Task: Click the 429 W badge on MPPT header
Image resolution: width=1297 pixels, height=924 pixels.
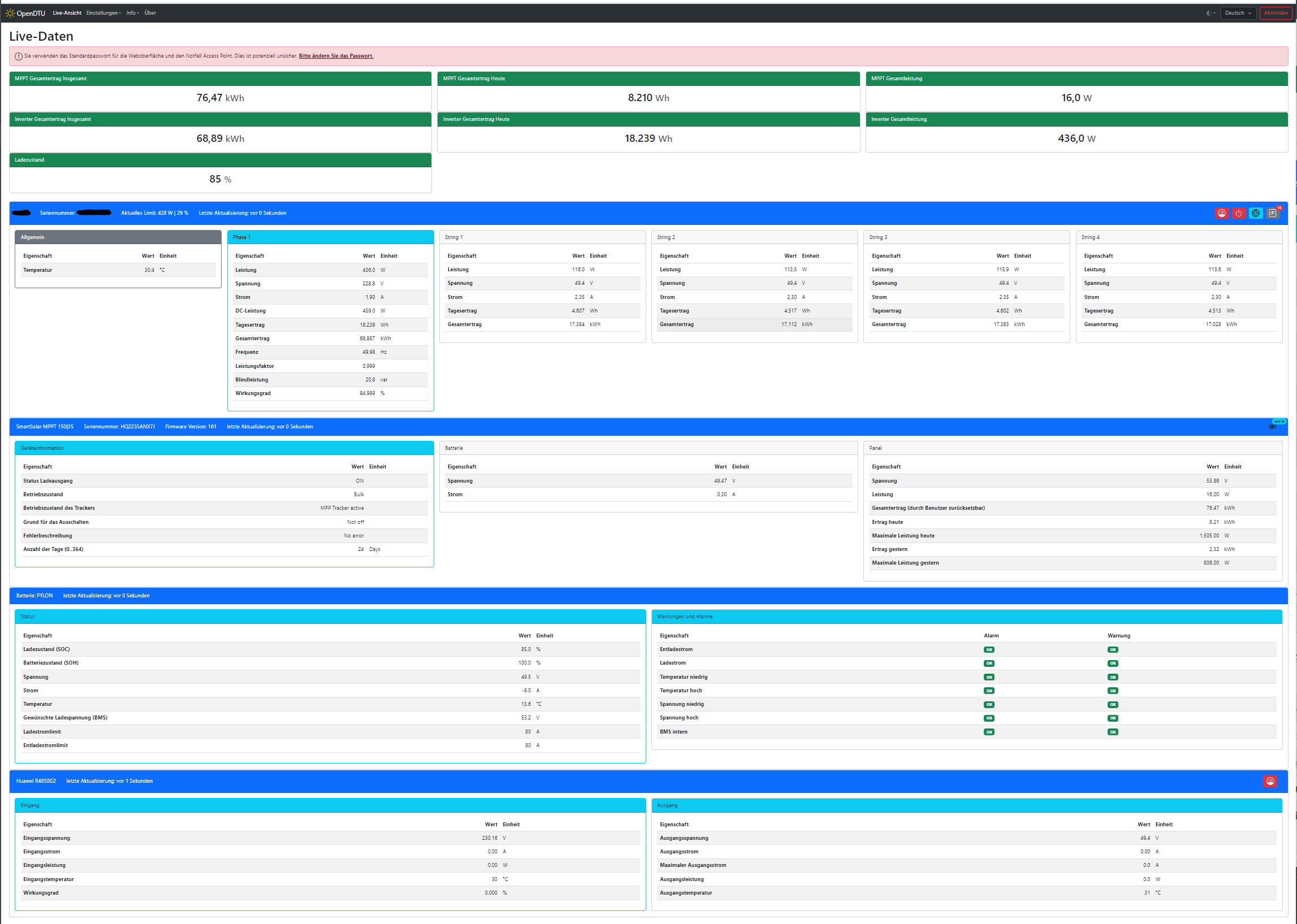Action: (x=1279, y=422)
